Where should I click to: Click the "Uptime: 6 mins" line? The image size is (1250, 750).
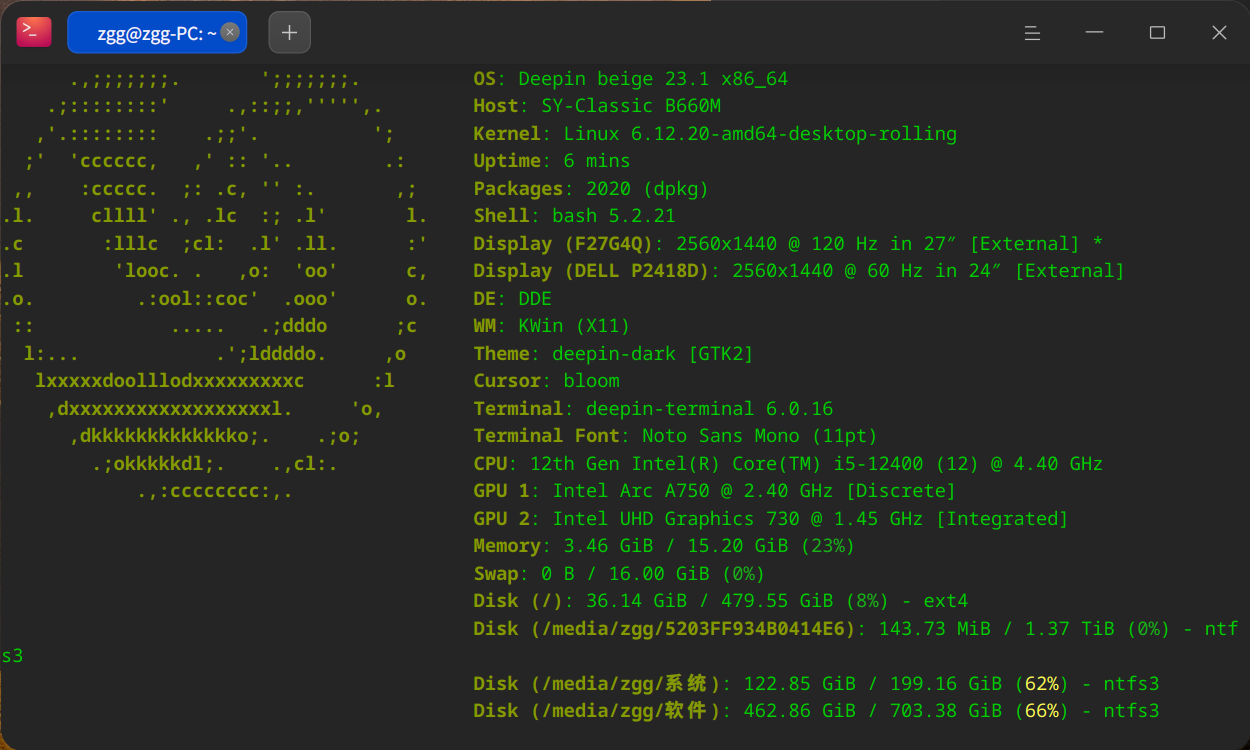coord(552,161)
